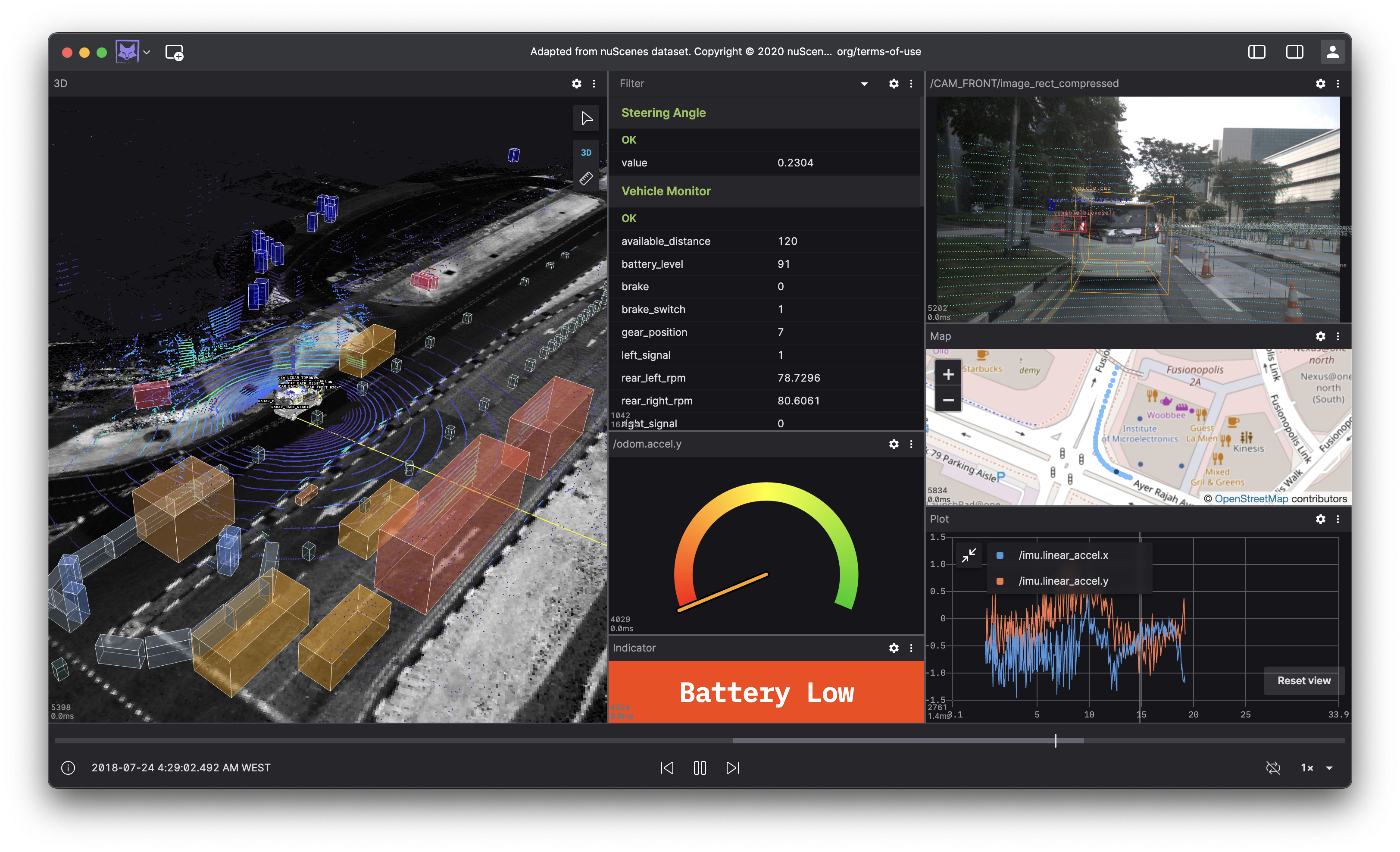Zoom out on the map

(x=948, y=400)
